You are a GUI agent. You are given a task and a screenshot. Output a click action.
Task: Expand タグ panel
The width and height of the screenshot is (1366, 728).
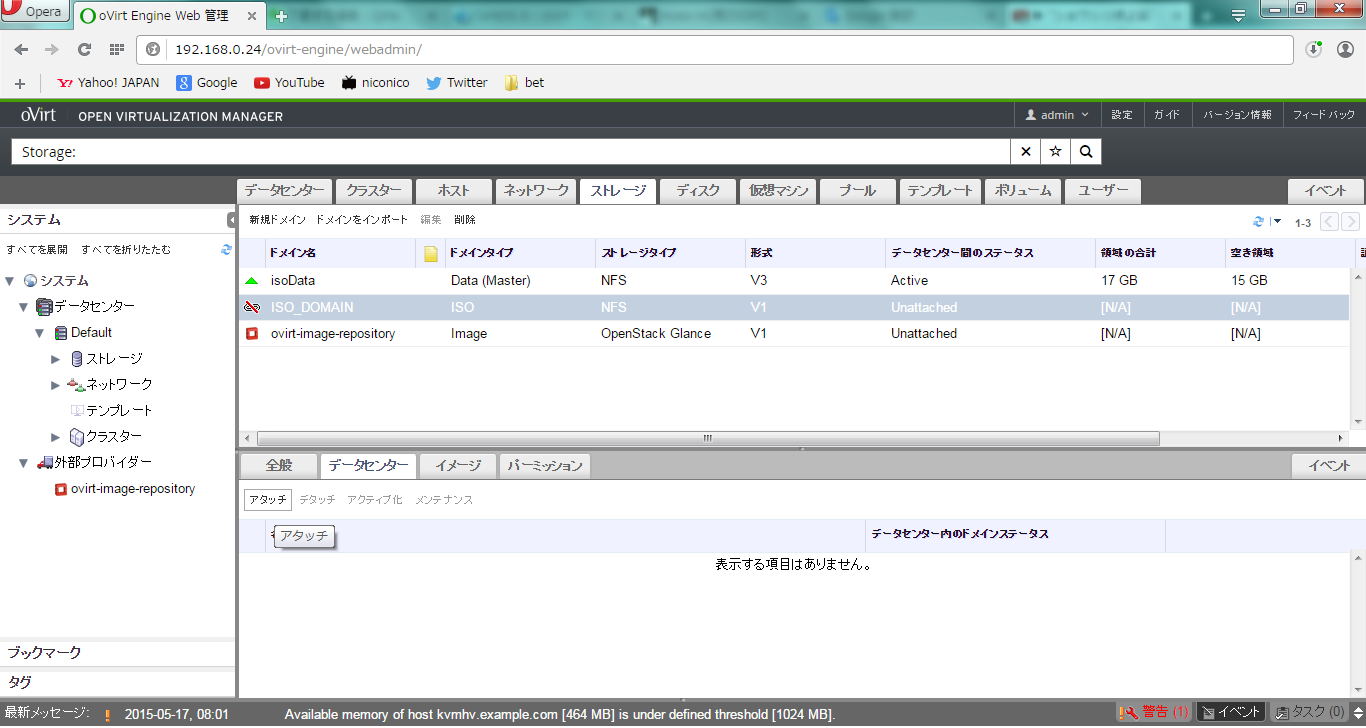click(x=117, y=682)
